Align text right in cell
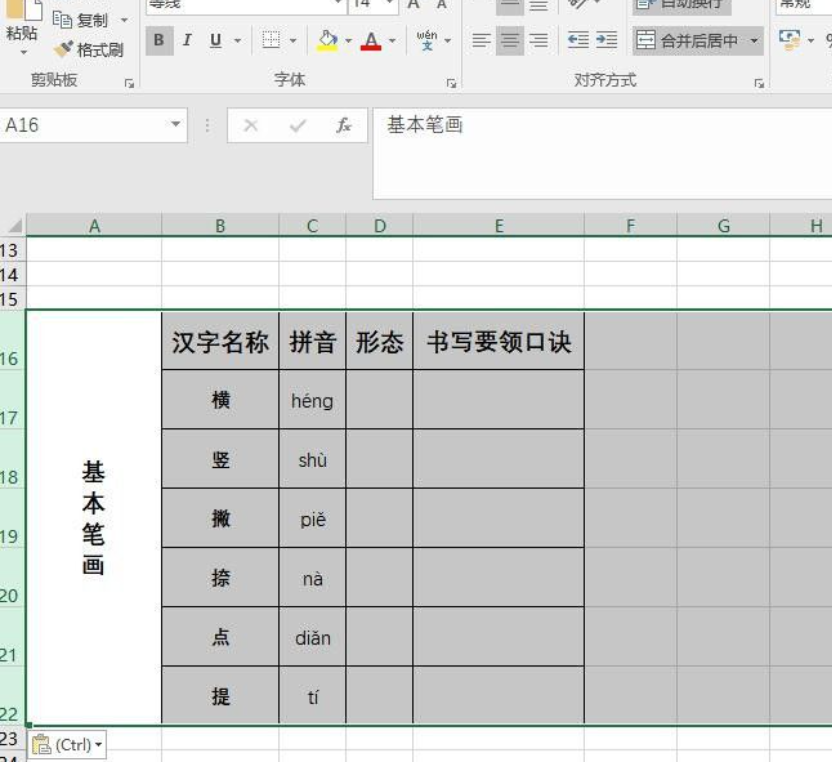 tap(539, 41)
